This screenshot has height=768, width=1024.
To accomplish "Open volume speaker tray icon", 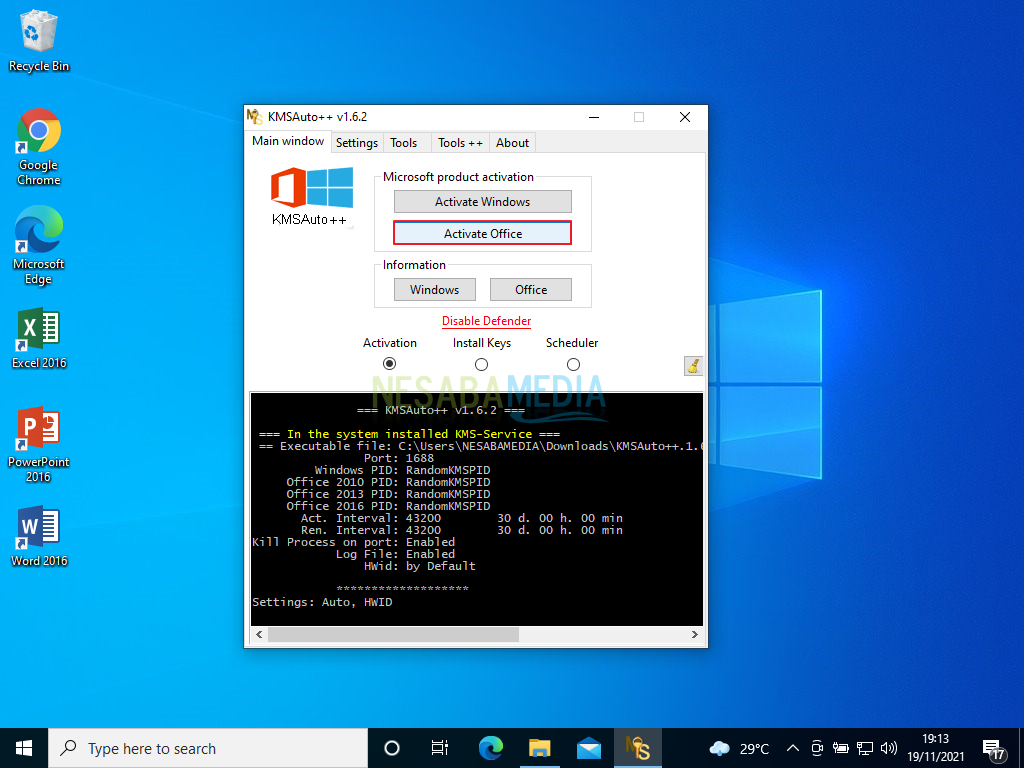I will (888, 748).
